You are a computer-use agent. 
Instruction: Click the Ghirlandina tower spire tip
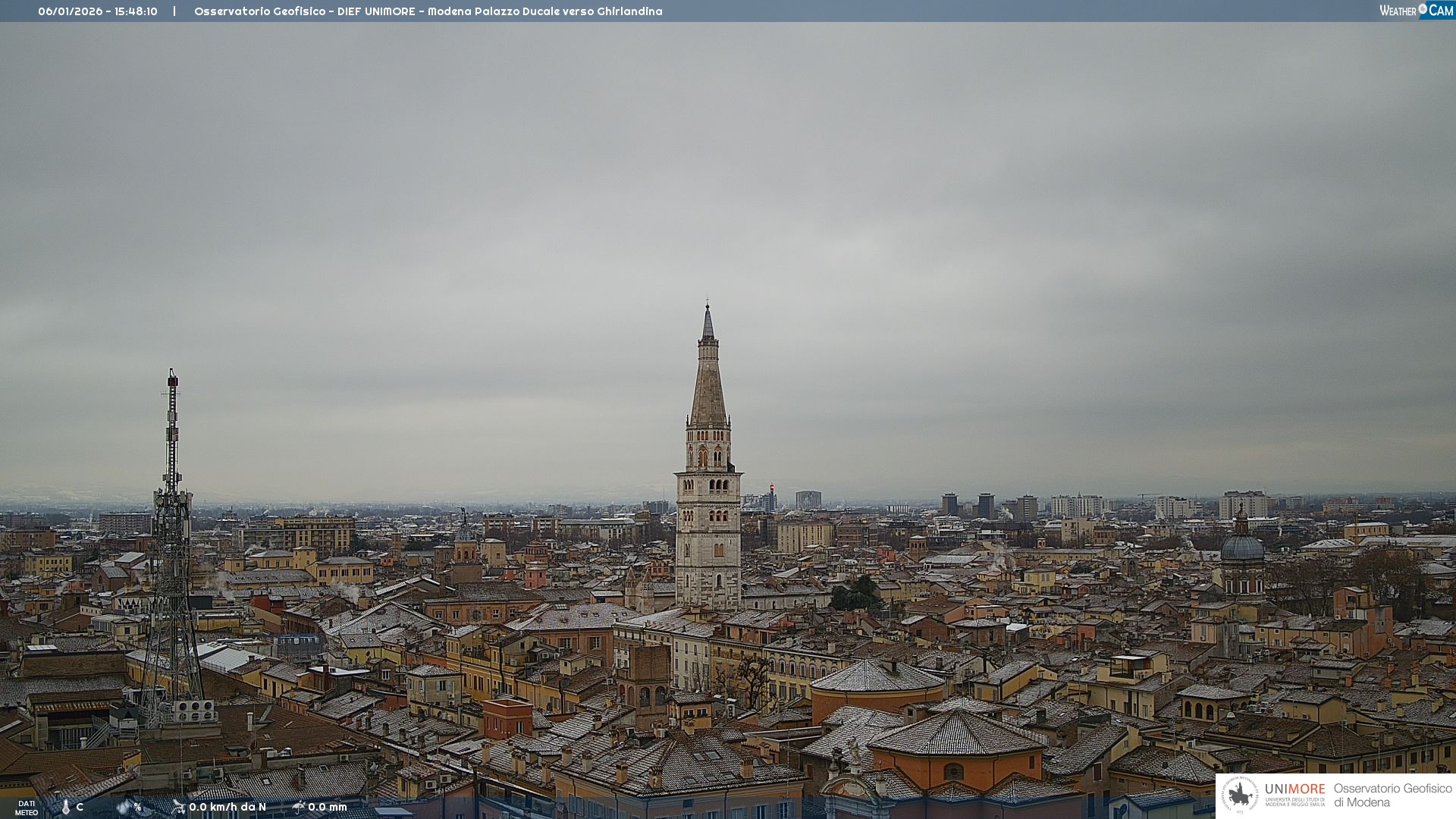pos(708,305)
